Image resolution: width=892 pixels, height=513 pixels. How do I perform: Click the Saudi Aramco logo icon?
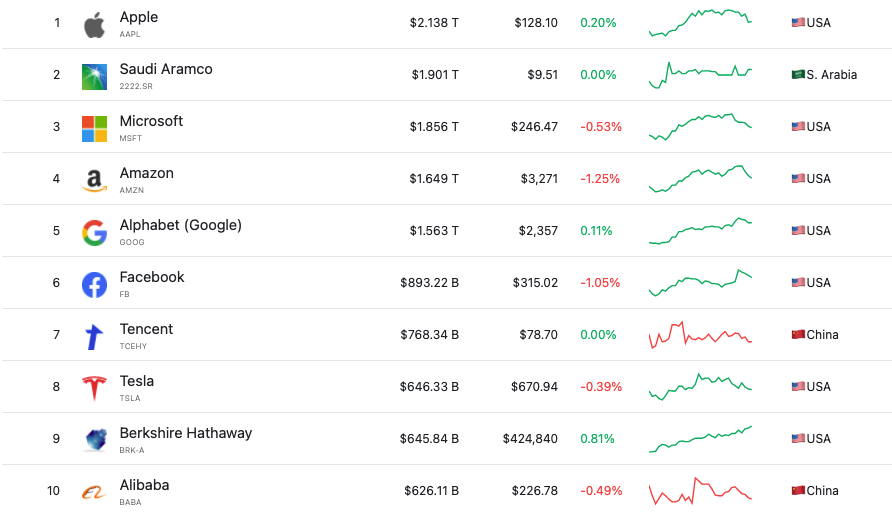pos(94,76)
